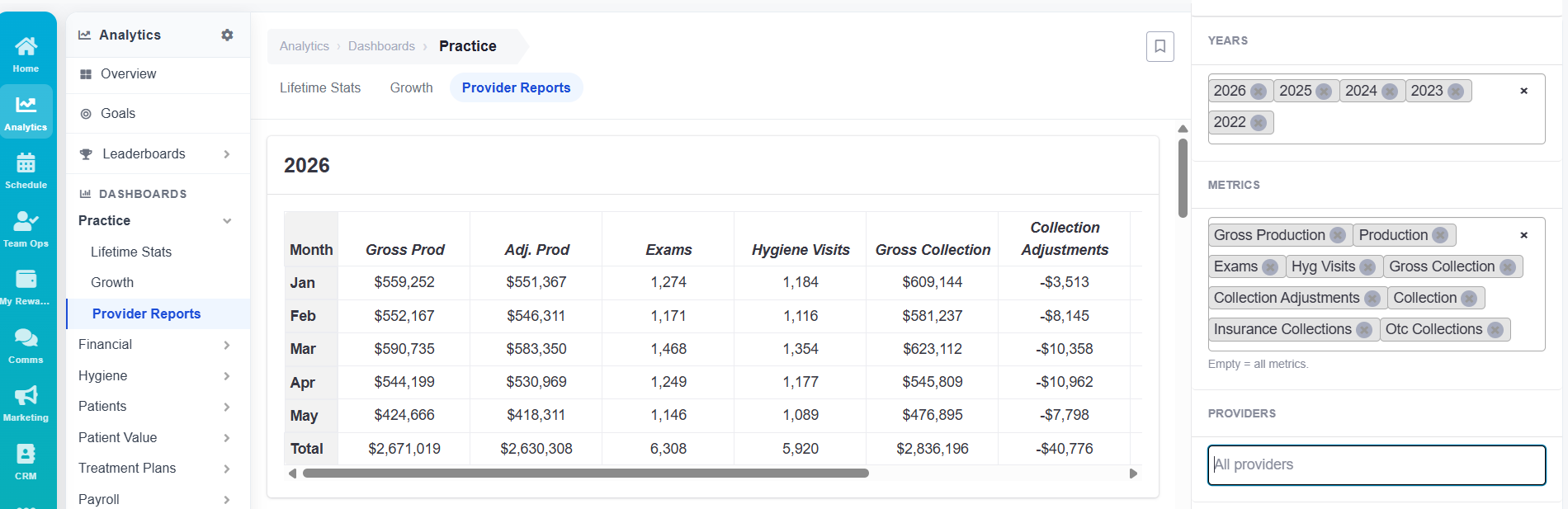Click the Dashboards breadcrumb link
Image resolution: width=1568 pixels, height=509 pixels.
point(381,46)
